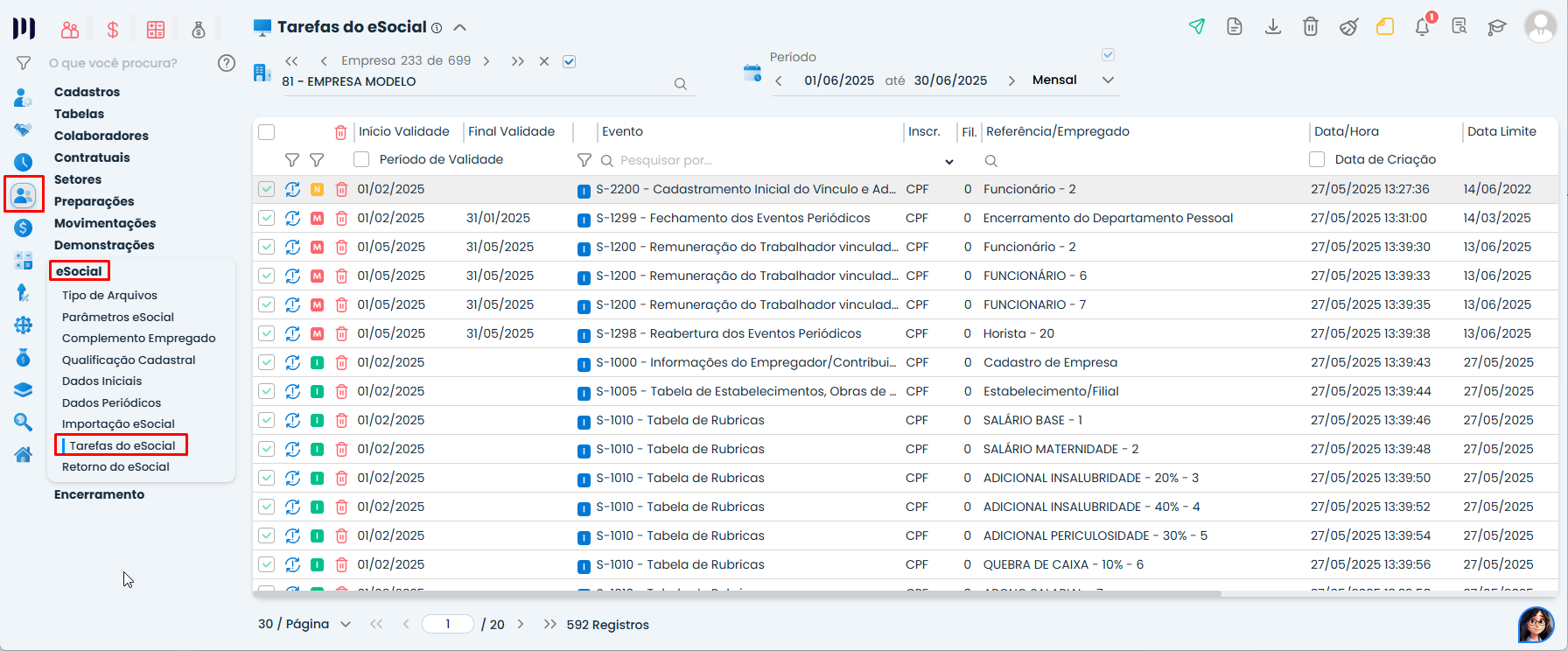The width and height of the screenshot is (1568, 651).
Task: Click the paper plane send icon
Action: 1197,26
